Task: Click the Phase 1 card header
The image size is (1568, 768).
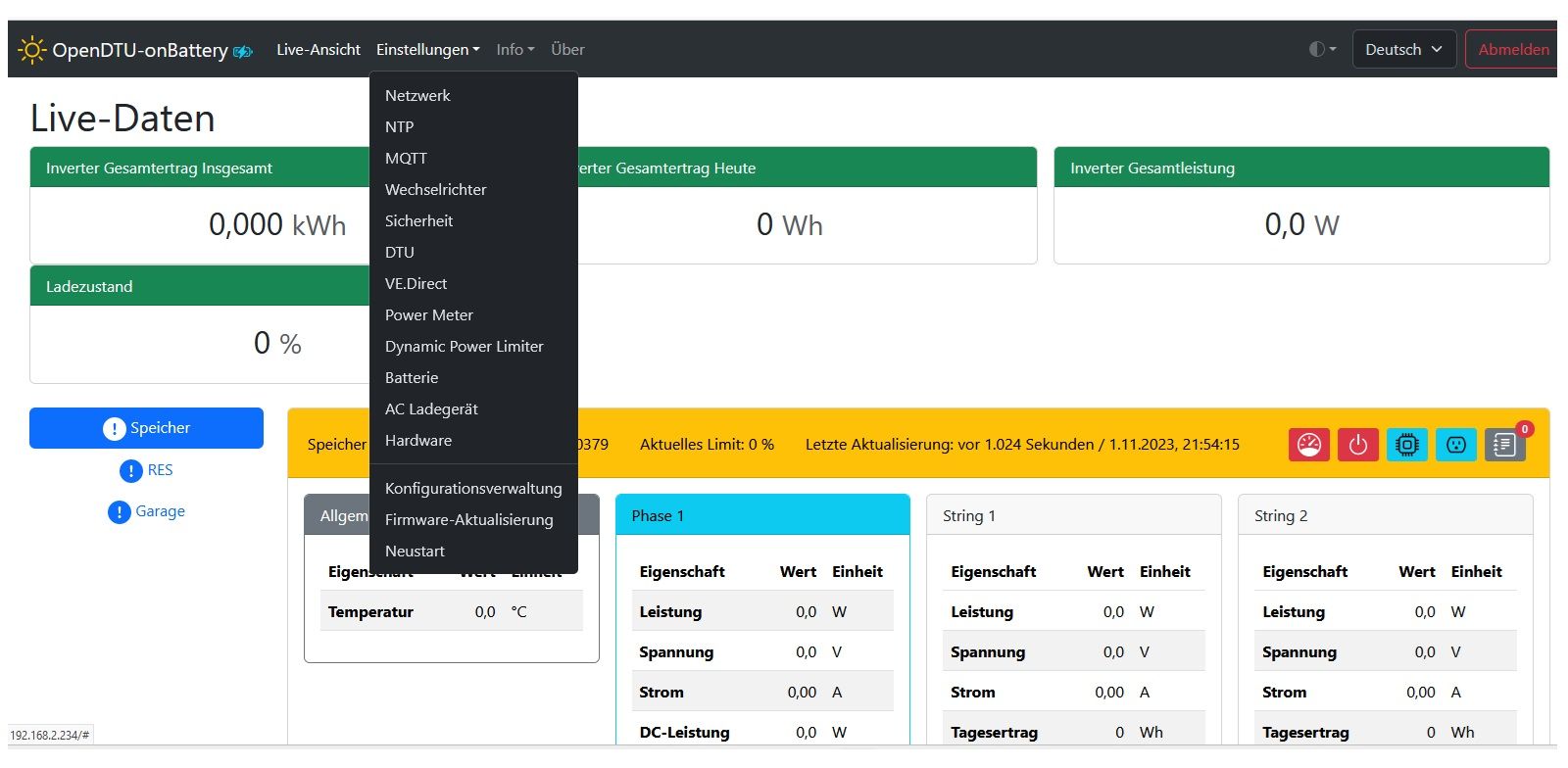Action: [762, 515]
